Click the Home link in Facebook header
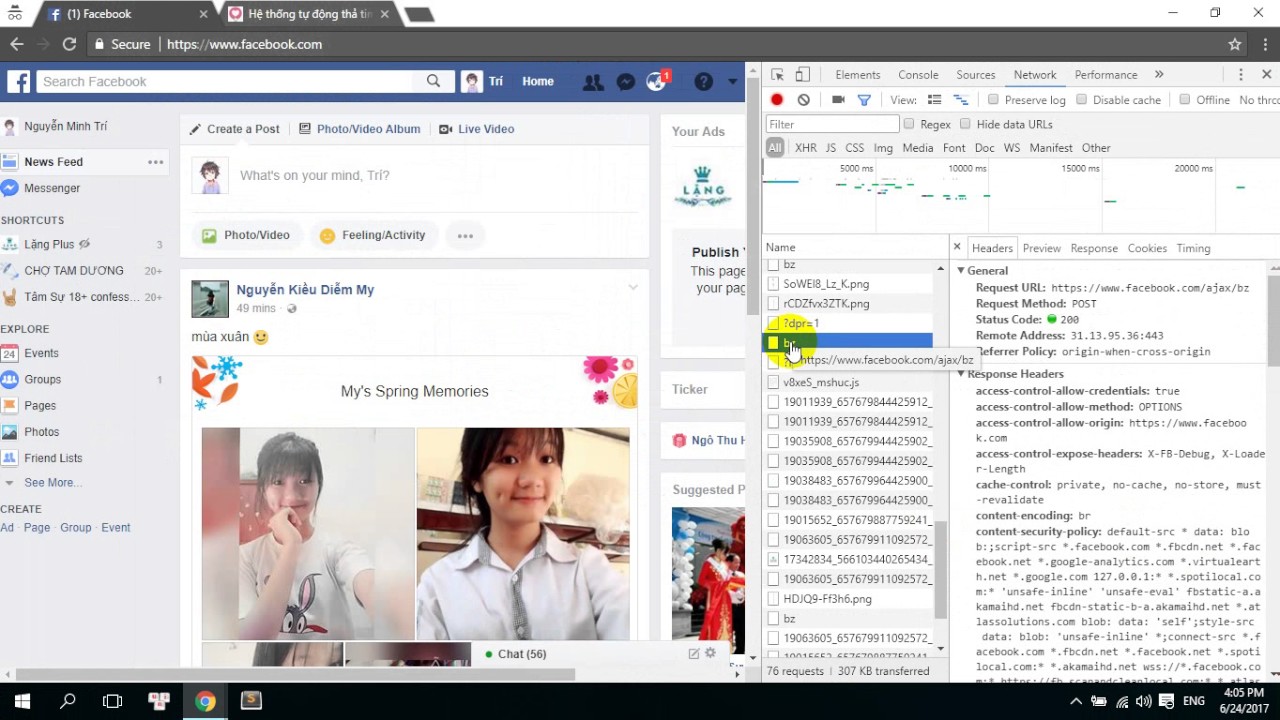 (538, 82)
